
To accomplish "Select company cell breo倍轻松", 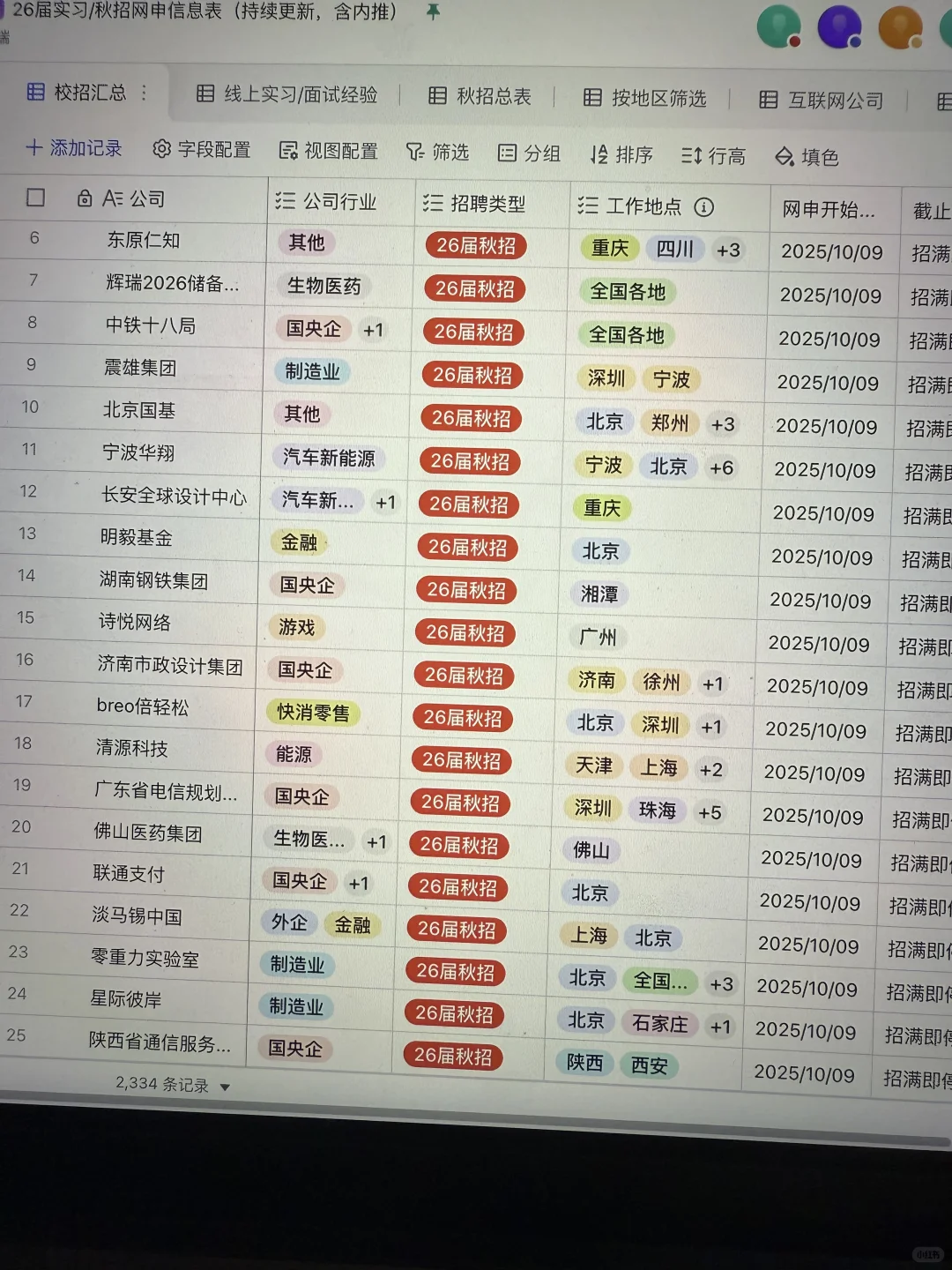I will pyautogui.click(x=142, y=706).
